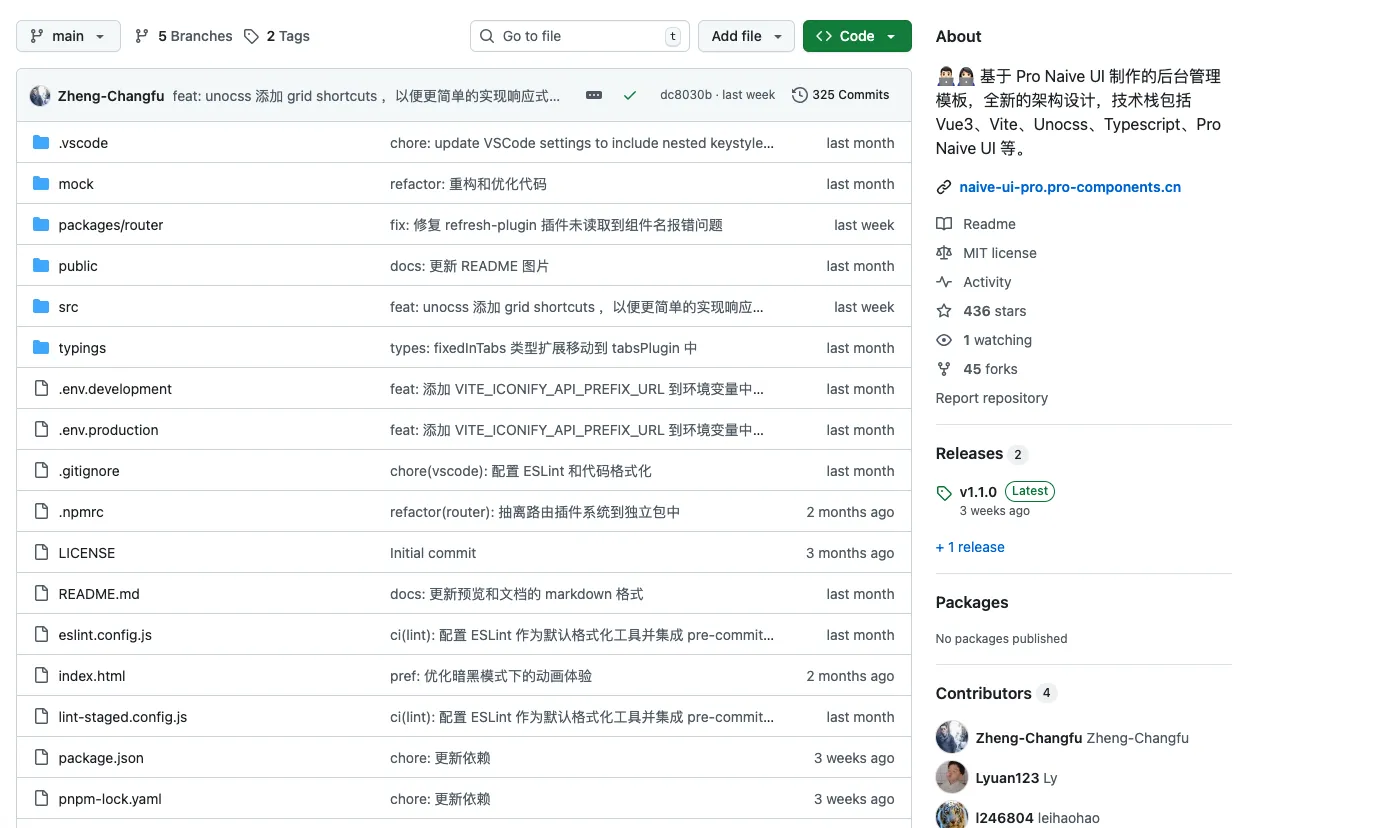The width and height of the screenshot is (1382, 828).
Task: Click the tag icon beside v1.1.0
Action: [944, 492]
